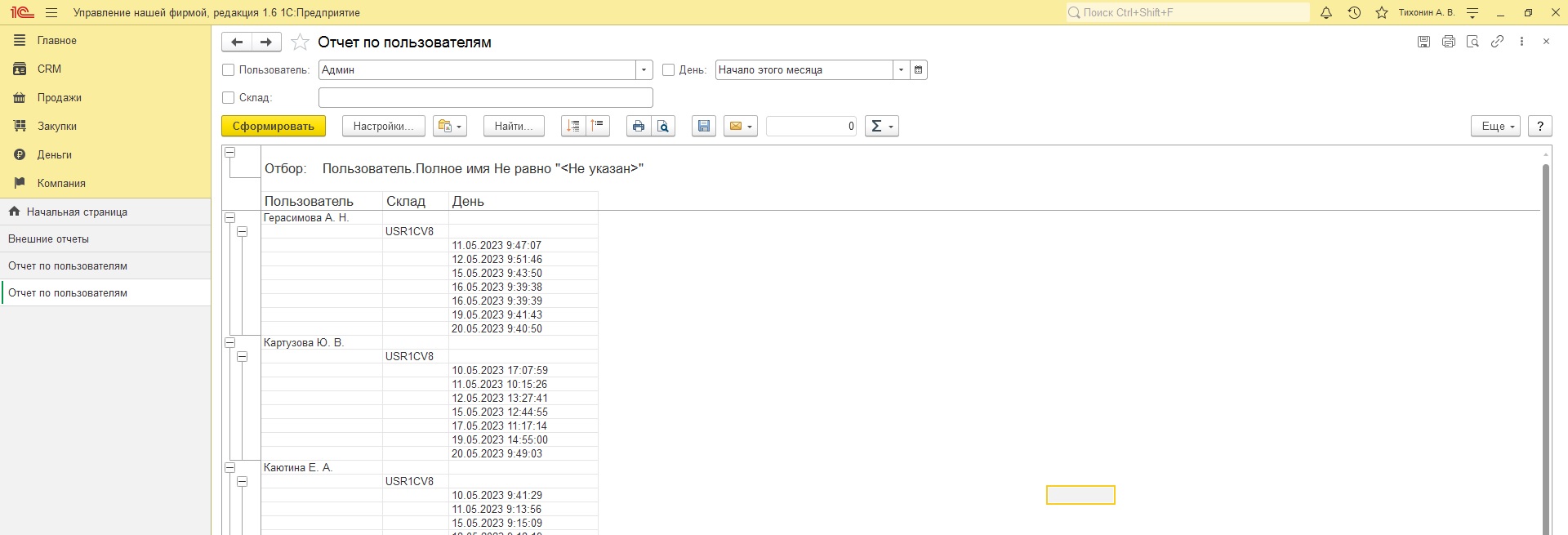Add report to favorites star beside title

pyautogui.click(x=300, y=42)
